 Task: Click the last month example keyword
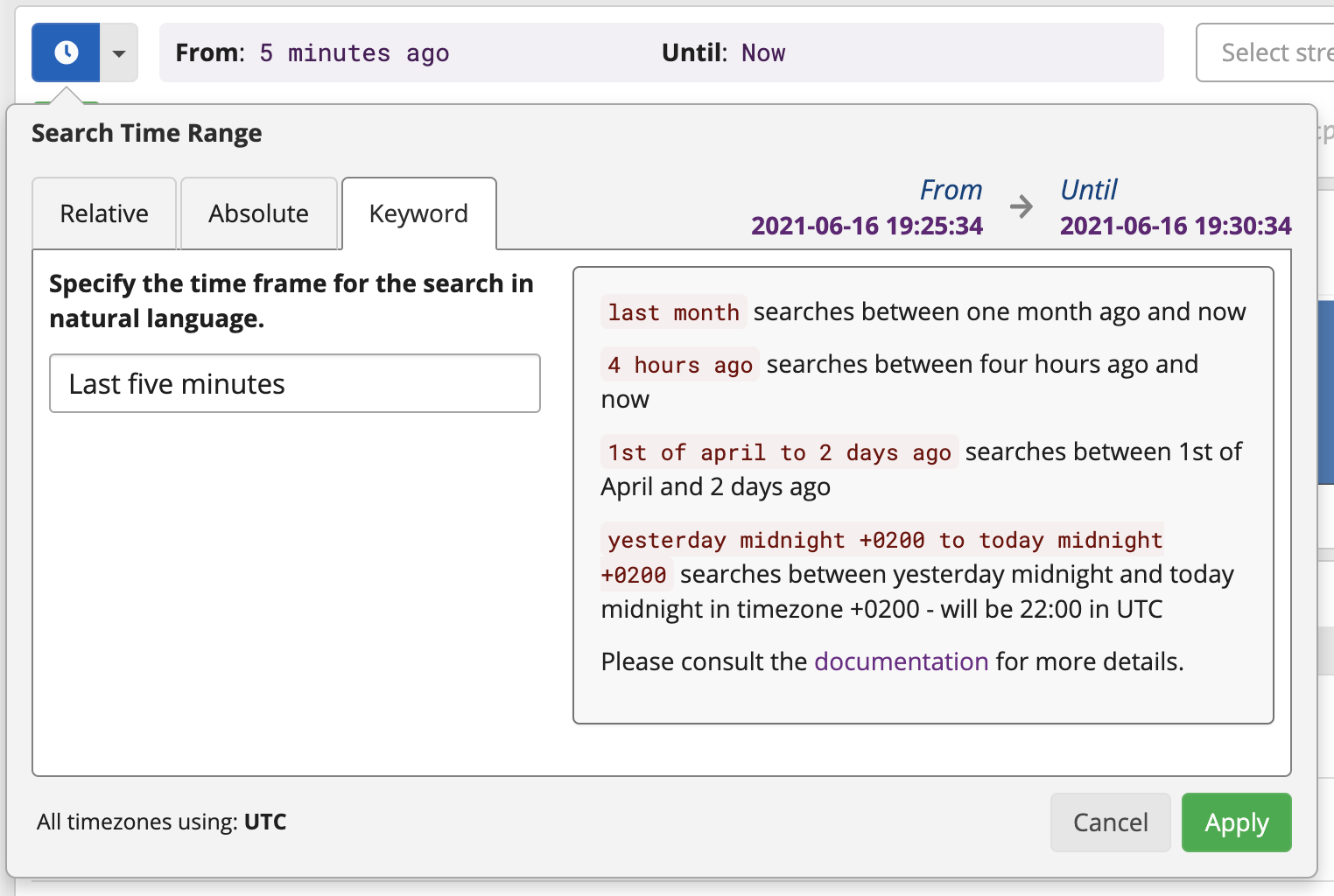[x=673, y=311]
